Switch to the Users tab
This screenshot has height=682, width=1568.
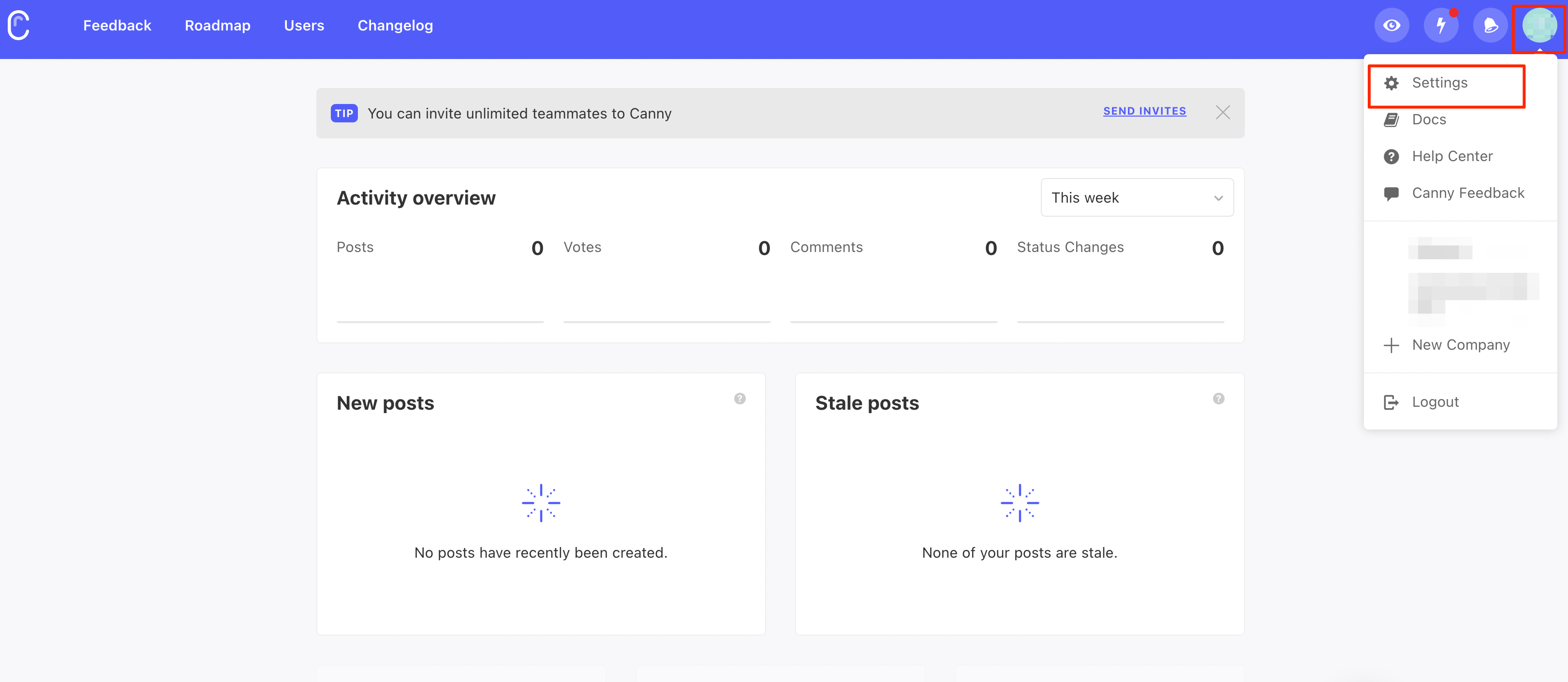(304, 26)
